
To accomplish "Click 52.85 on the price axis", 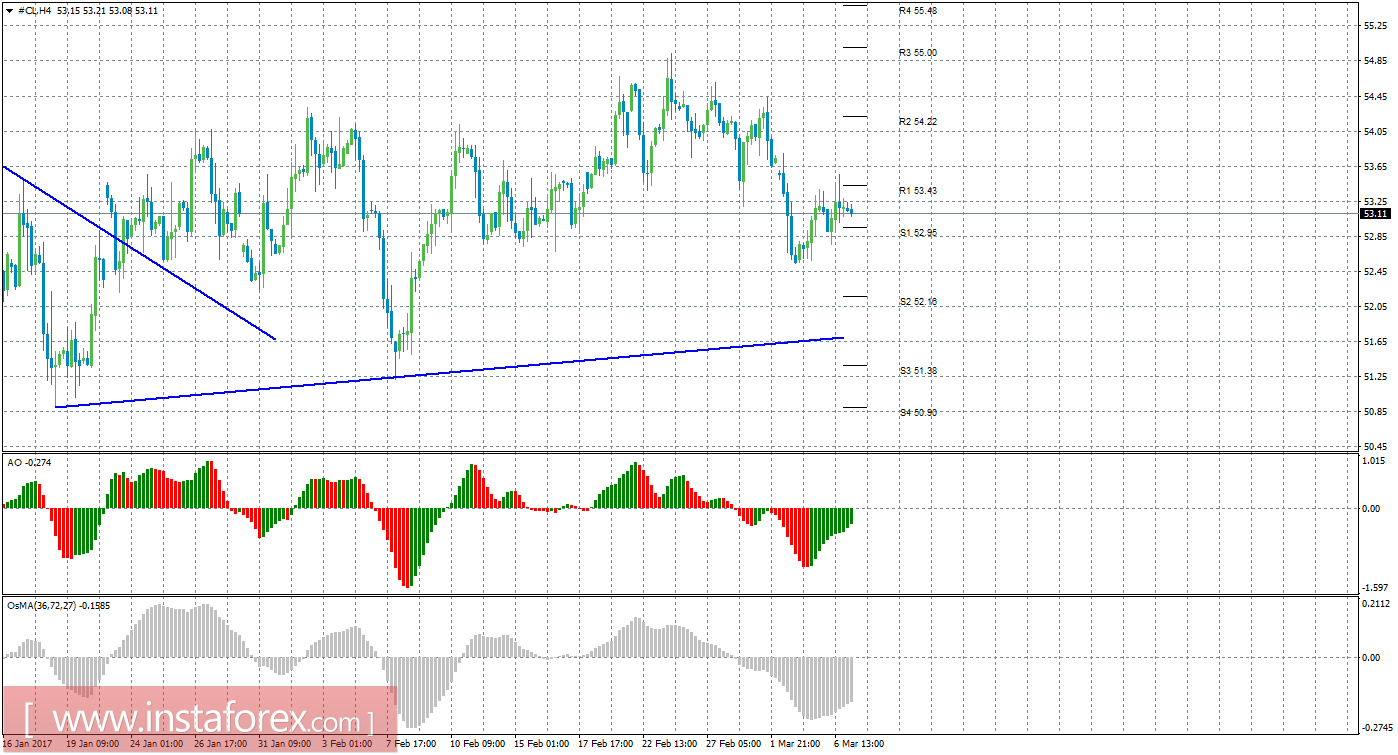I will pyautogui.click(x=1374, y=237).
